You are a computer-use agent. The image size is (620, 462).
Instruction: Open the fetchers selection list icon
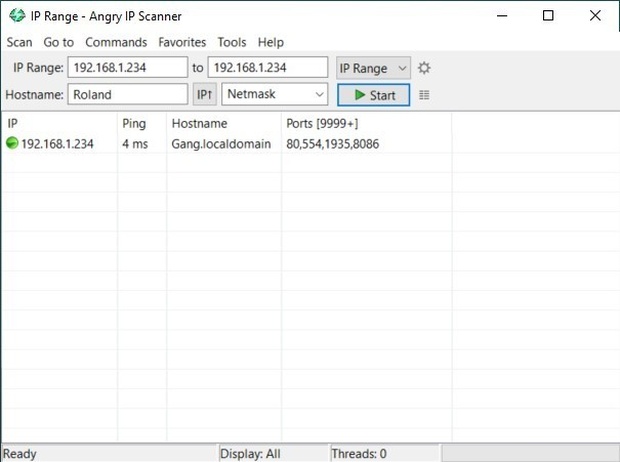424,95
